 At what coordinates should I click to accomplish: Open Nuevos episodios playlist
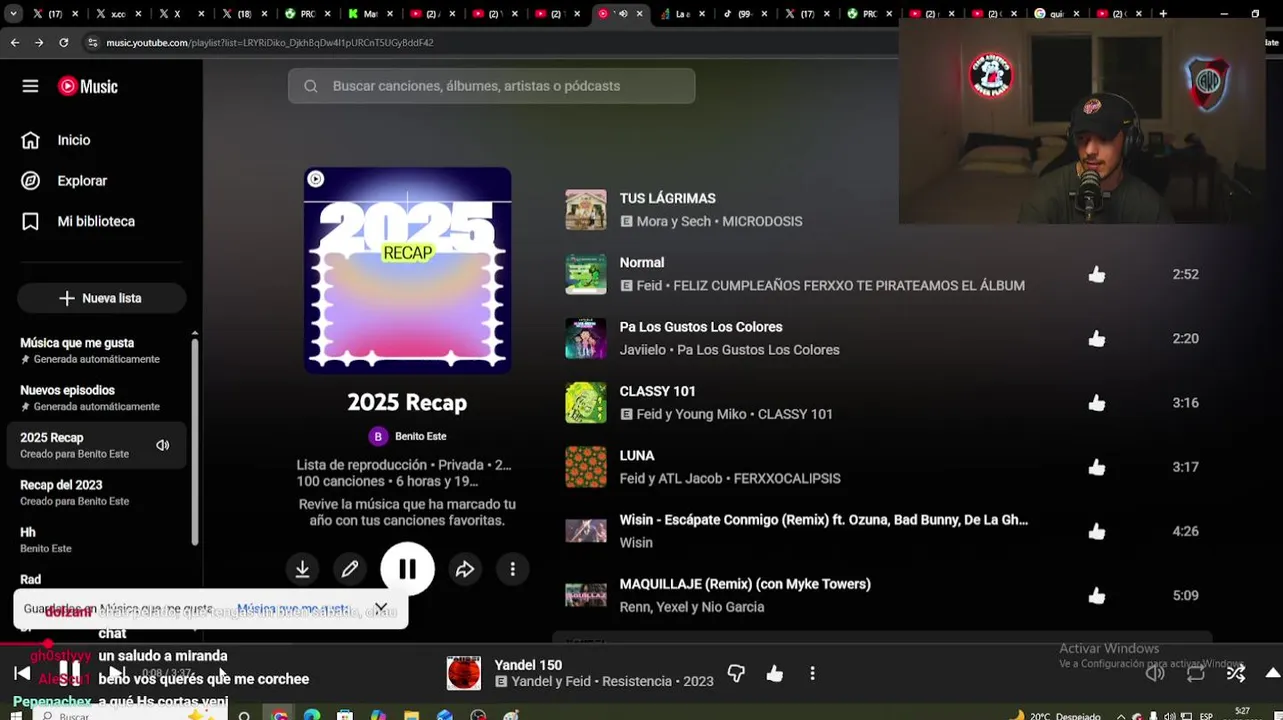coord(97,398)
